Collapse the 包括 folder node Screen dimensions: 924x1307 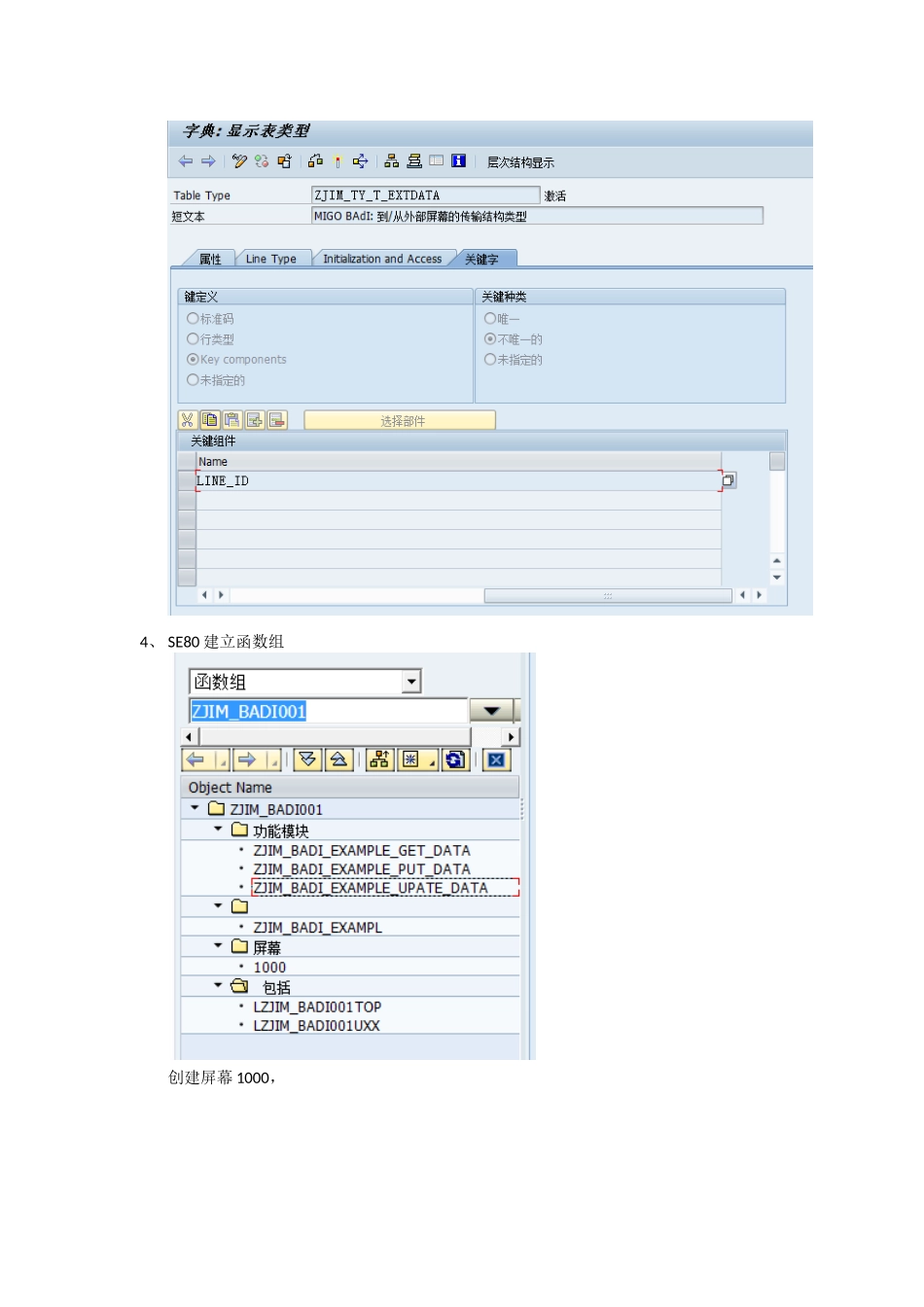[x=218, y=985]
